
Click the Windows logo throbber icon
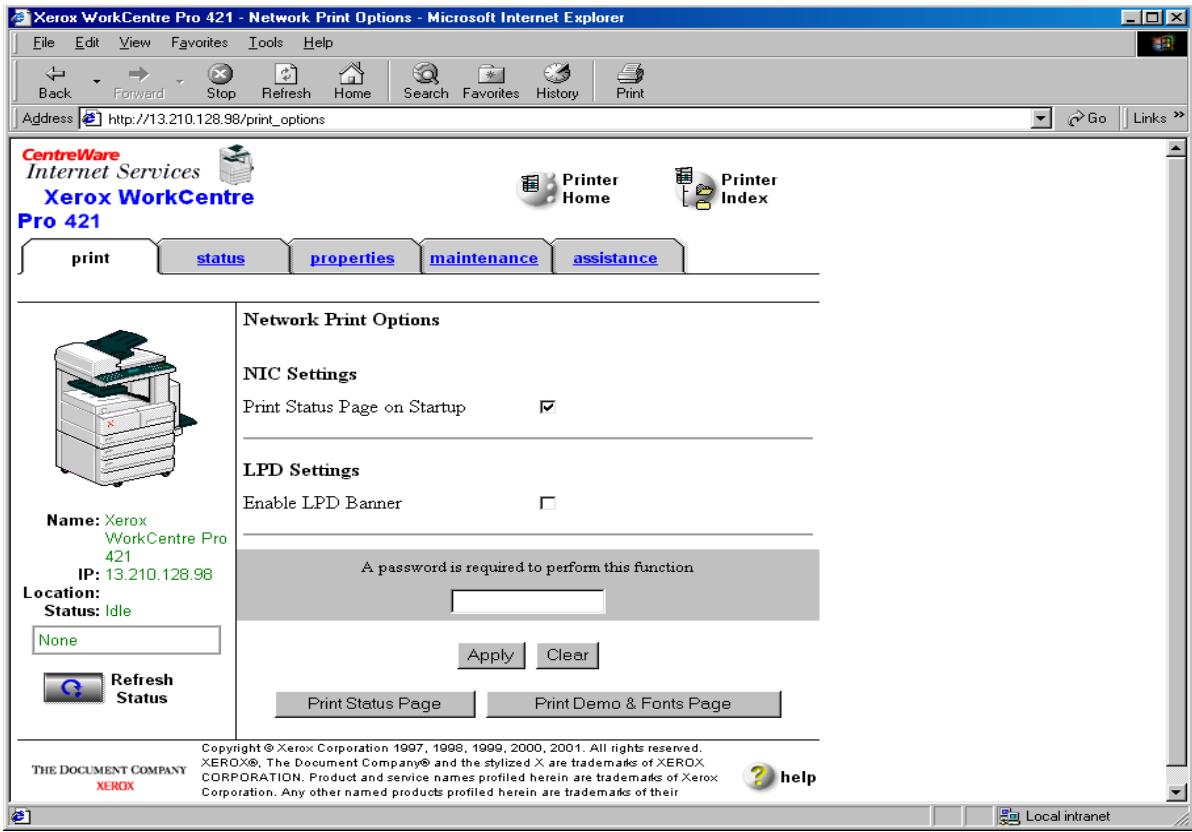tap(1162, 43)
